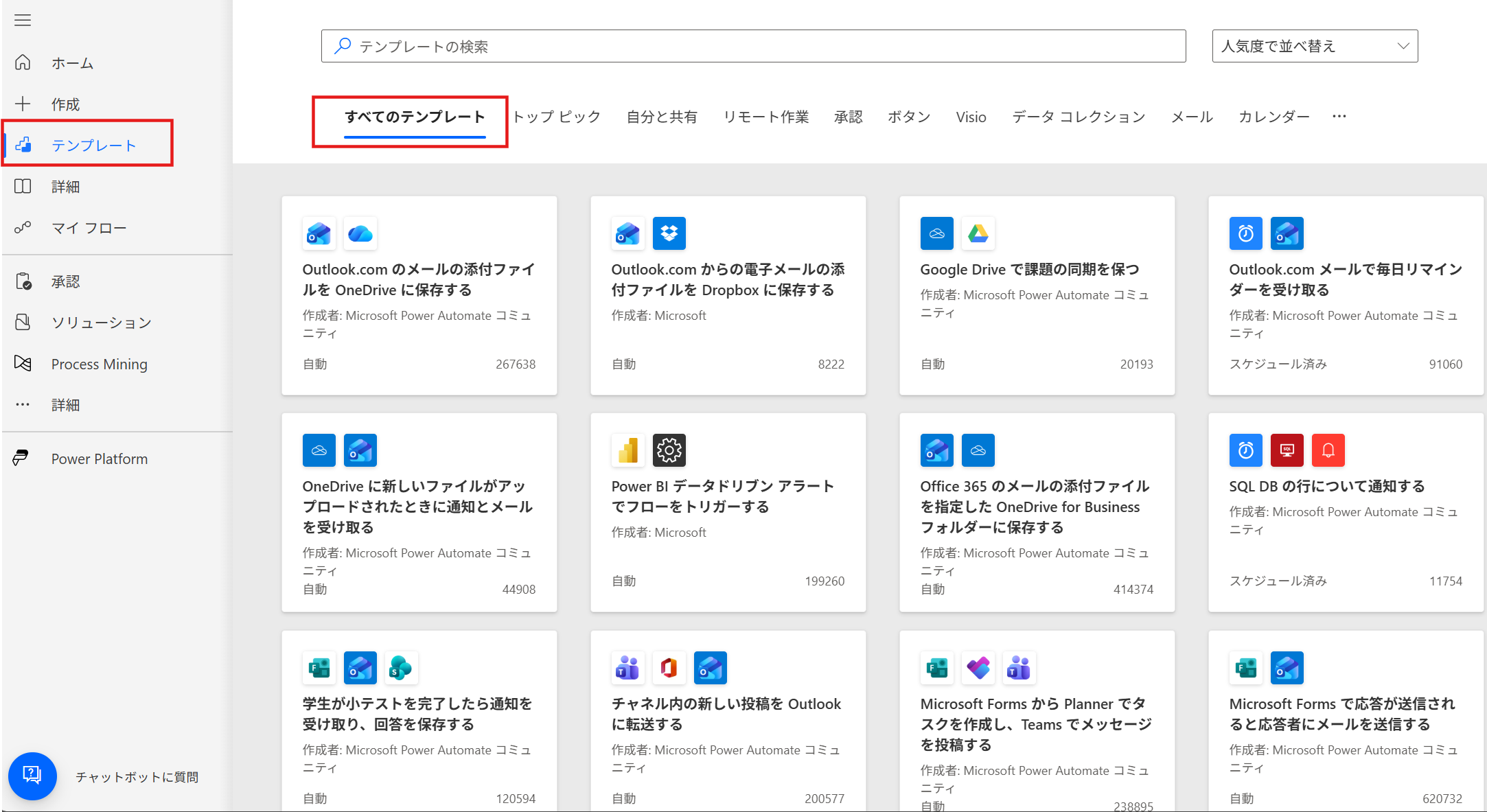Viewport: 1487px width, 812px height.
Task: Open the Office 365 メールの添付ファイル template
Action: 1035,507
